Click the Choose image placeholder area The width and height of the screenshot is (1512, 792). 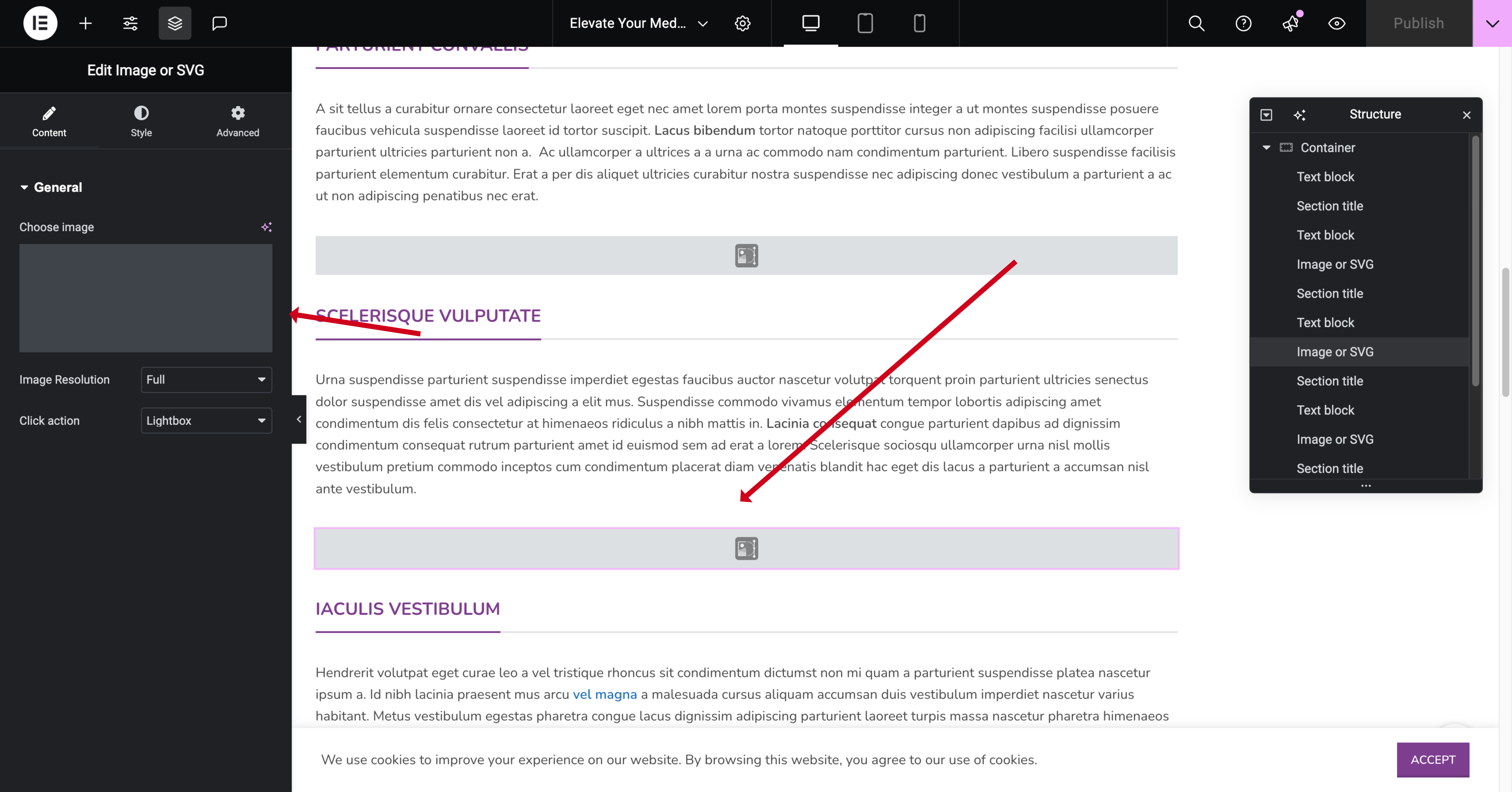tap(145, 298)
